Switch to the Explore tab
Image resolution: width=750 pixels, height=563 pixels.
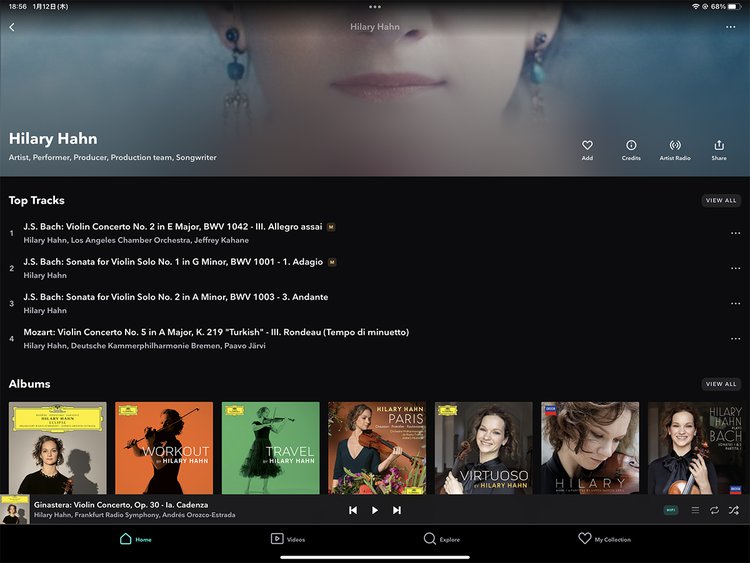(x=441, y=539)
